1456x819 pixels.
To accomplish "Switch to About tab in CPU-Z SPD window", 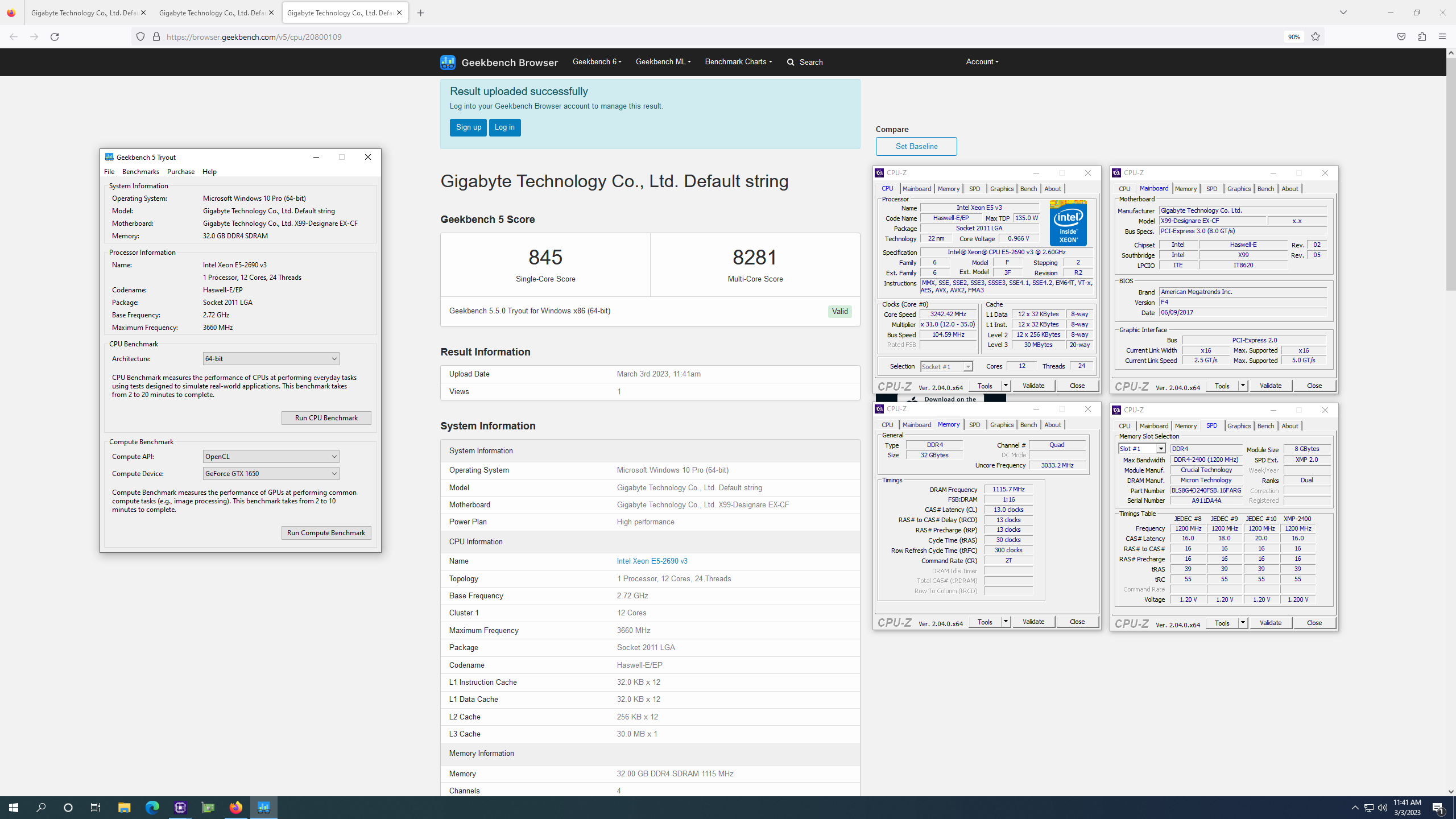I will click(1290, 426).
